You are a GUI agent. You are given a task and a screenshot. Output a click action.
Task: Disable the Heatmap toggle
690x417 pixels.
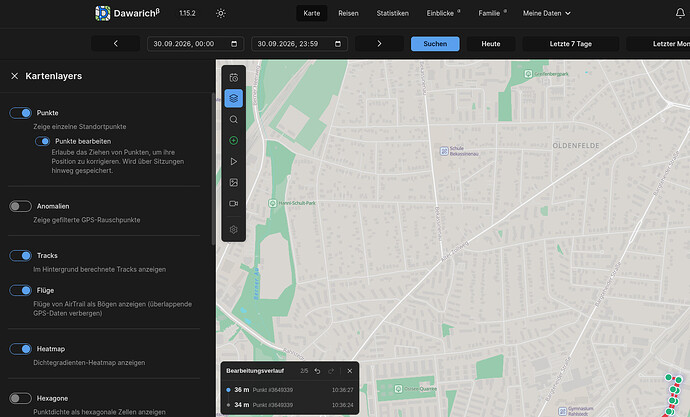tap(21, 349)
